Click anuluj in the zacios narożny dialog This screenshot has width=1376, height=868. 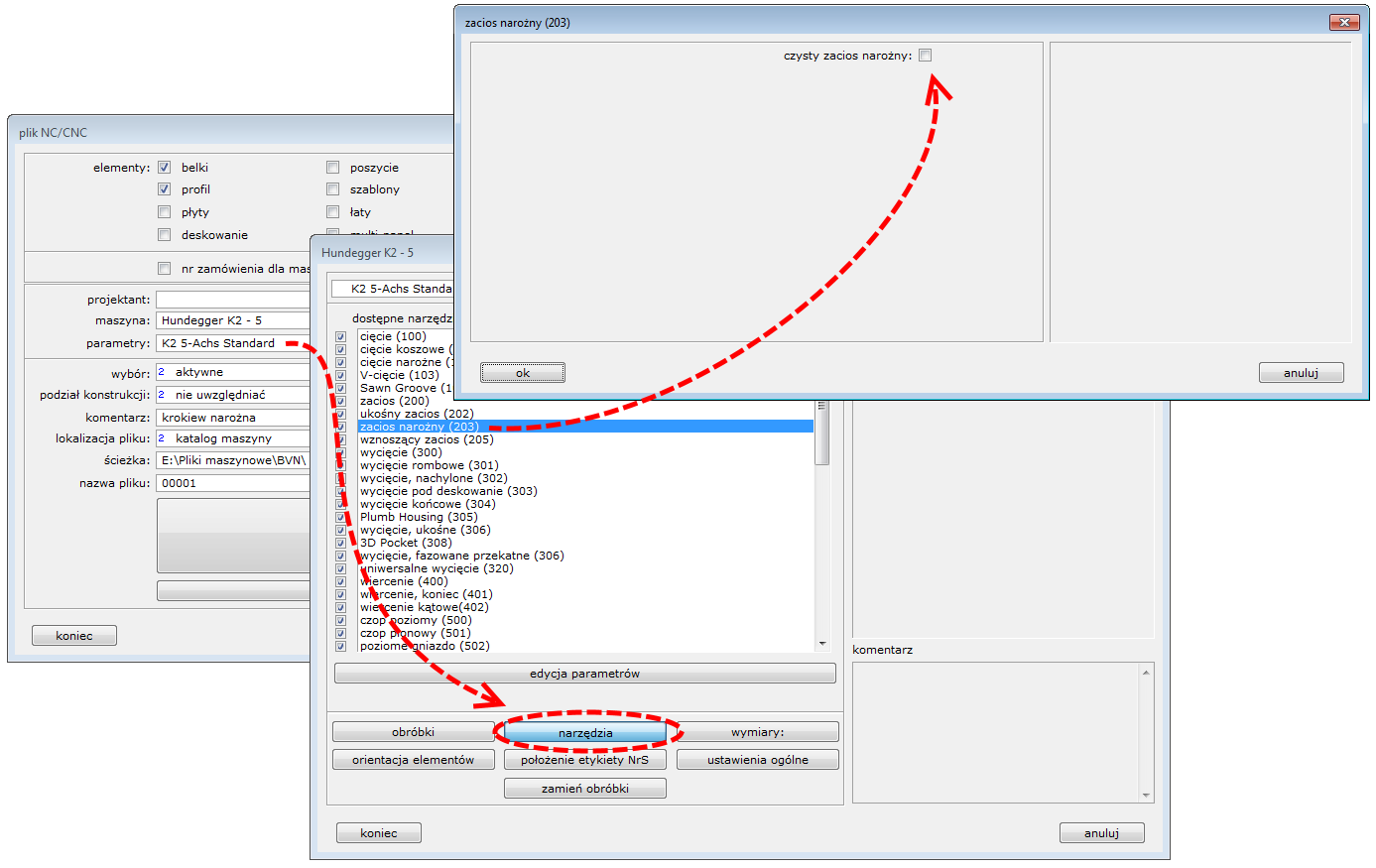coord(1301,373)
